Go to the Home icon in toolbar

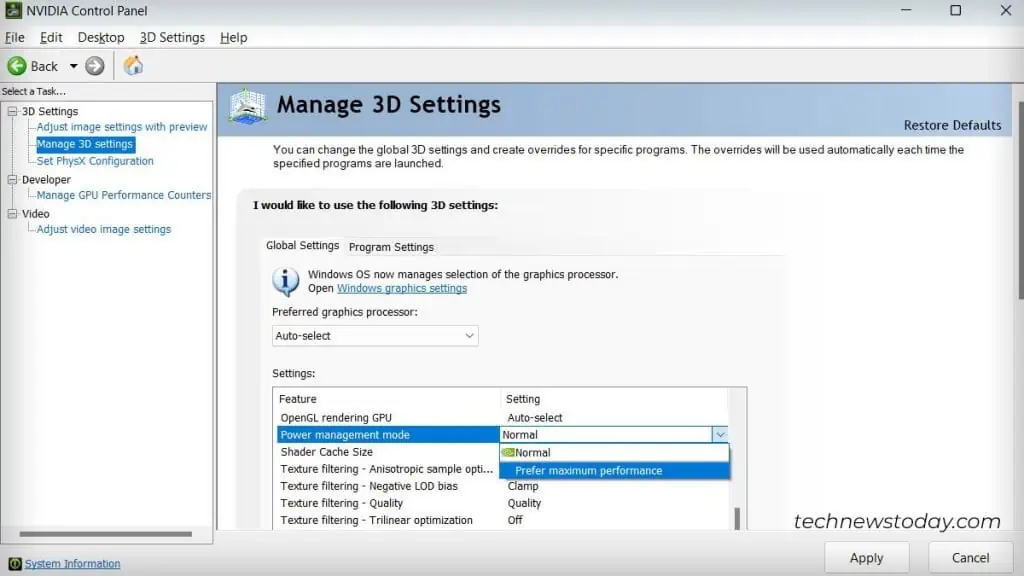coord(133,65)
